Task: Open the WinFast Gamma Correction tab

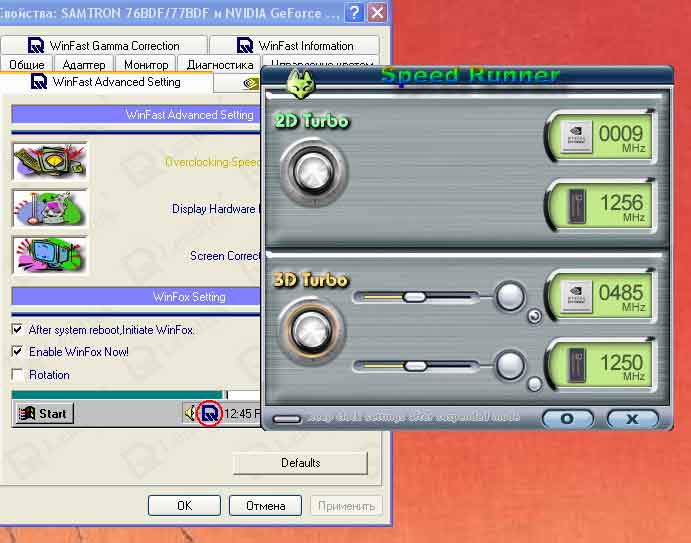Action: click(x=104, y=45)
